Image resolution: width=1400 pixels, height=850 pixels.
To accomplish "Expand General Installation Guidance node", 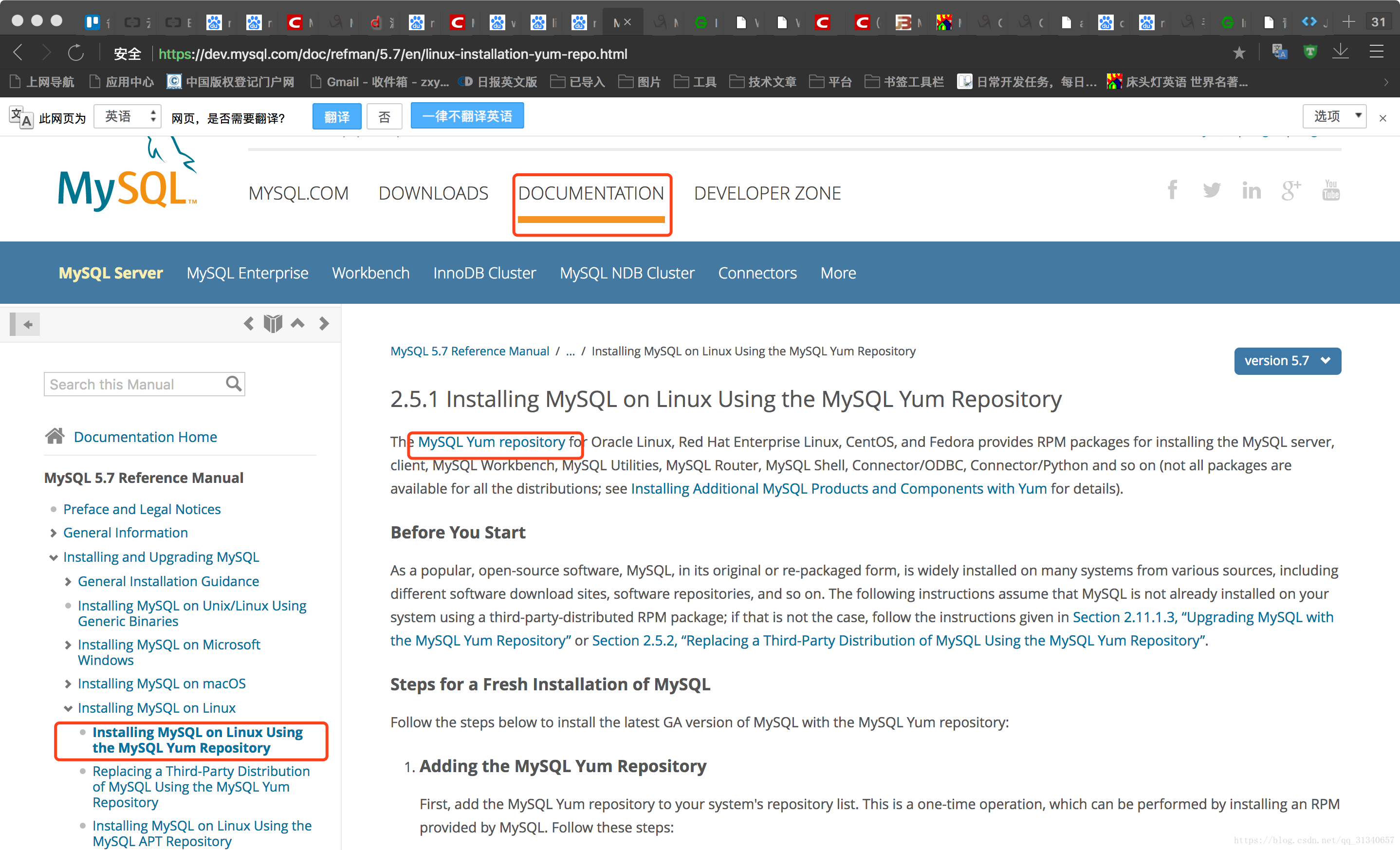I will click(68, 582).
